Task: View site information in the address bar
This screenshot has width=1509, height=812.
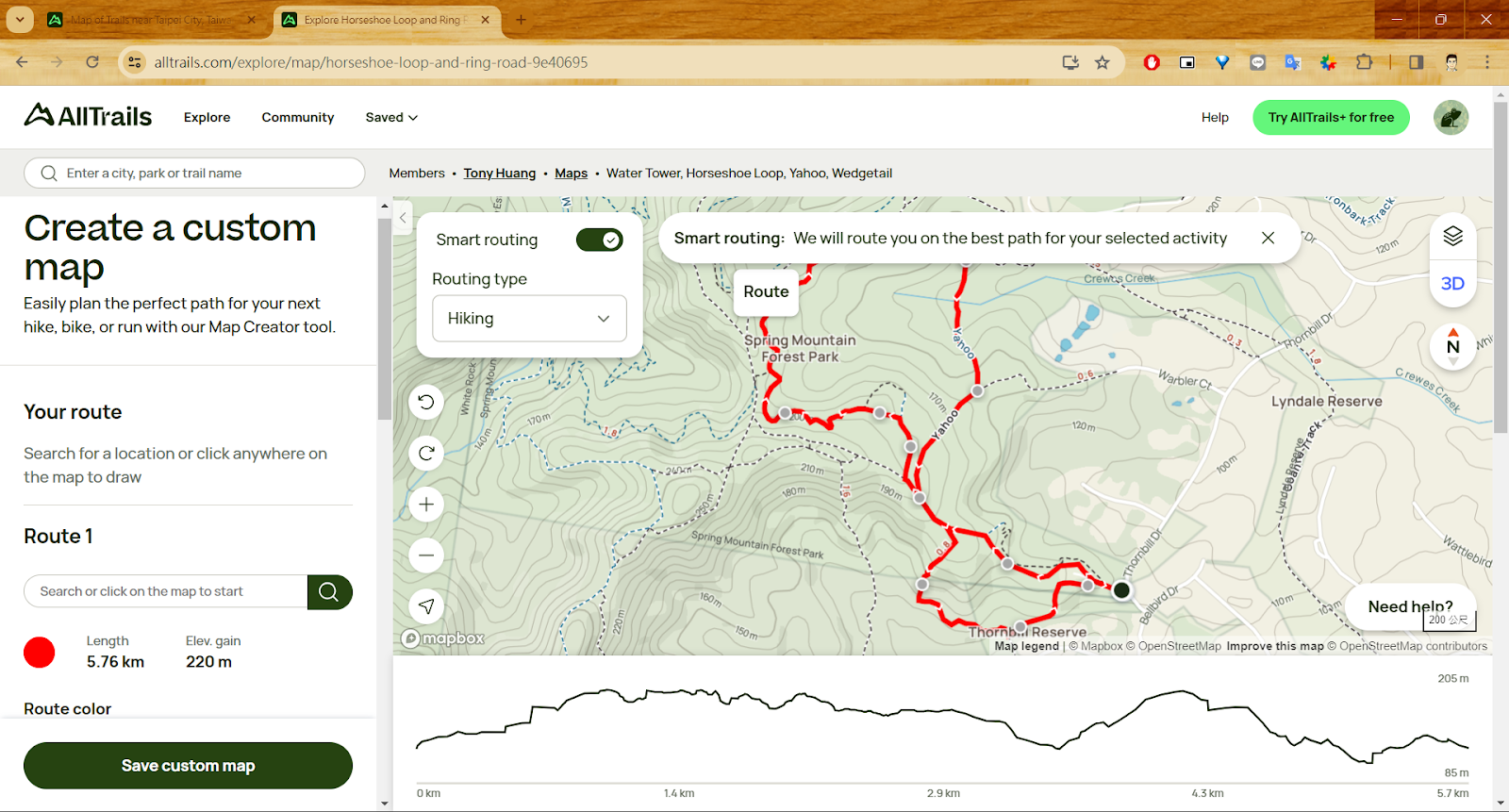Action: pos(135,62)
